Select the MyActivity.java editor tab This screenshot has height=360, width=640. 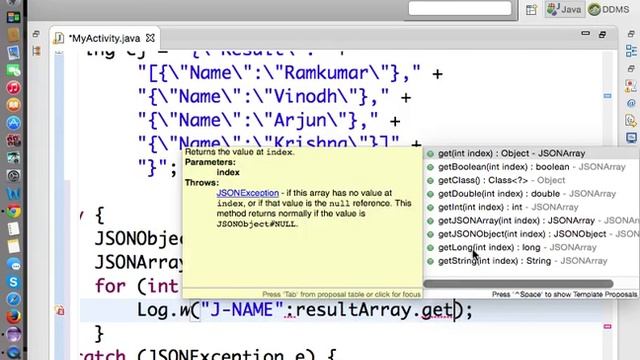tap(104, 38)
